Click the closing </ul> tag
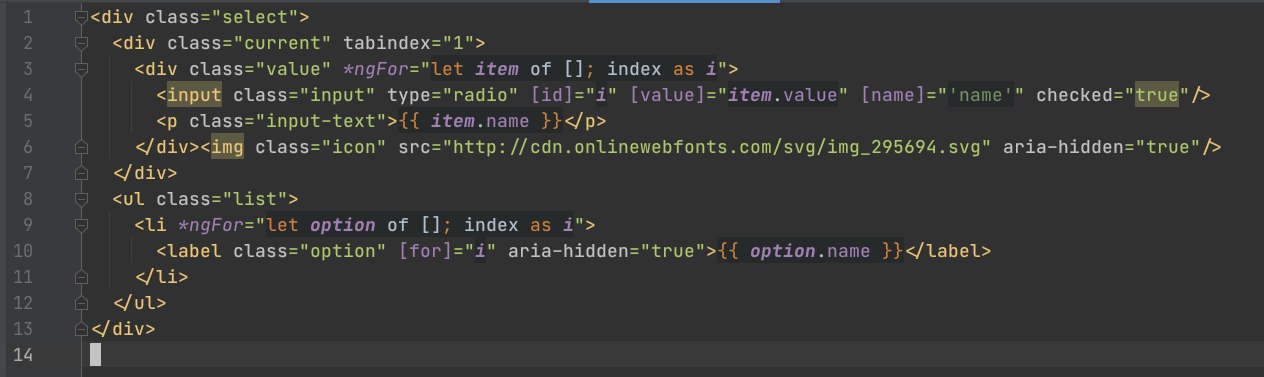1264x377 pixels. tap(140, 303)
